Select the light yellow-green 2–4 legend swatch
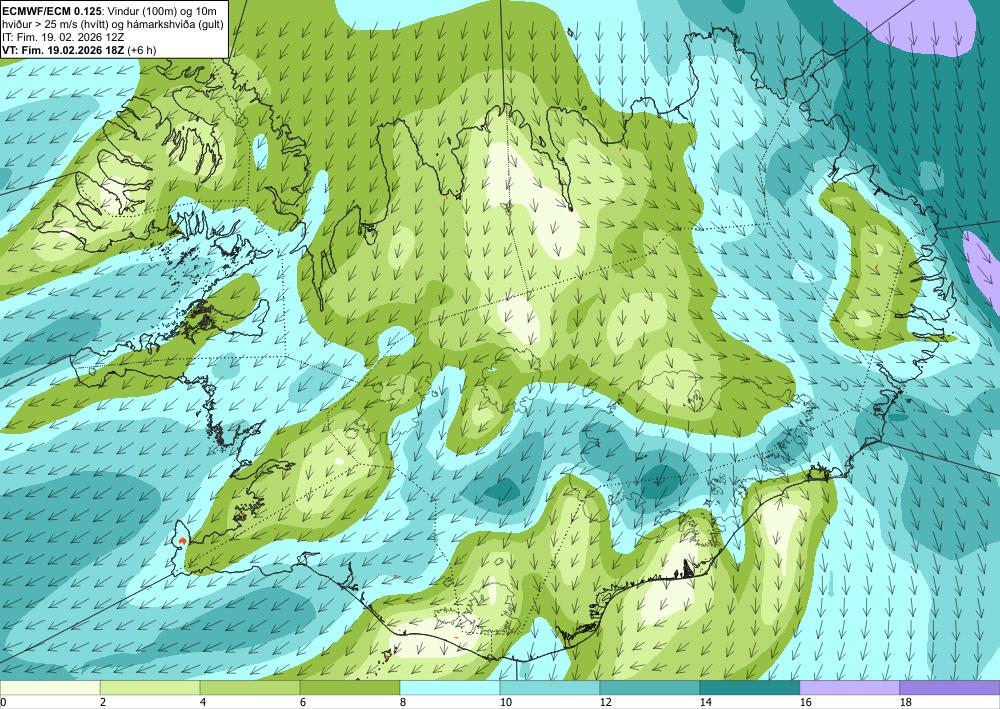 (x=150, y=687)
